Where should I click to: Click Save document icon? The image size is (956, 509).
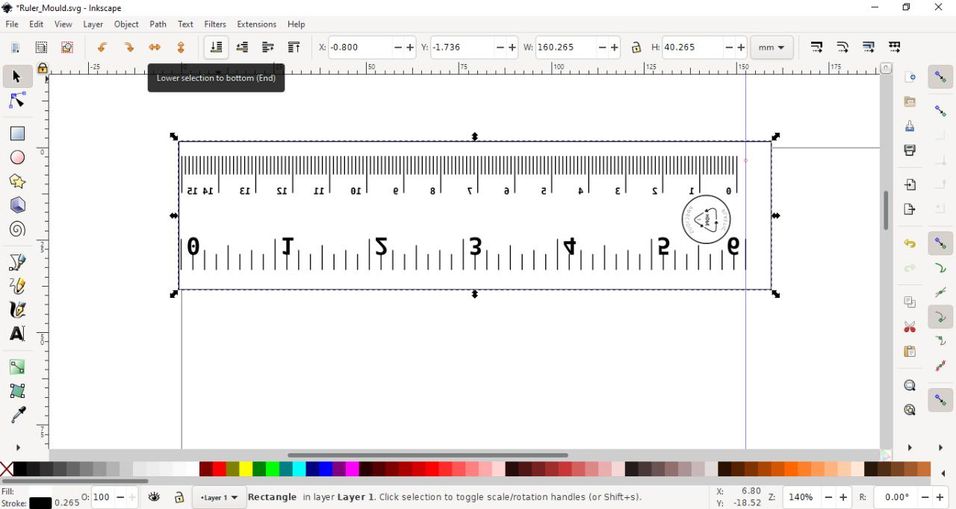910,126
